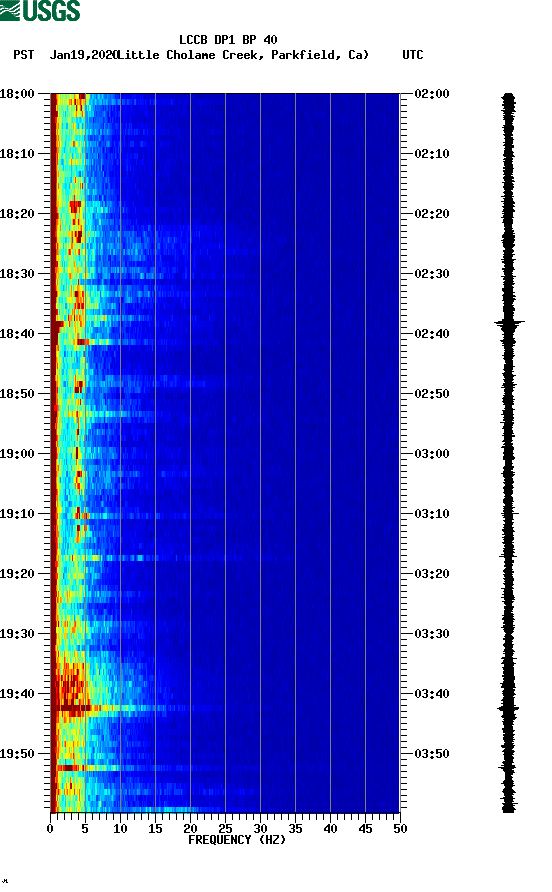Click the Little Cholame Creek, Parkfield, Ca location text
Image resolution: width=552 pixels, height=892 pixels.
click(244, 55)
